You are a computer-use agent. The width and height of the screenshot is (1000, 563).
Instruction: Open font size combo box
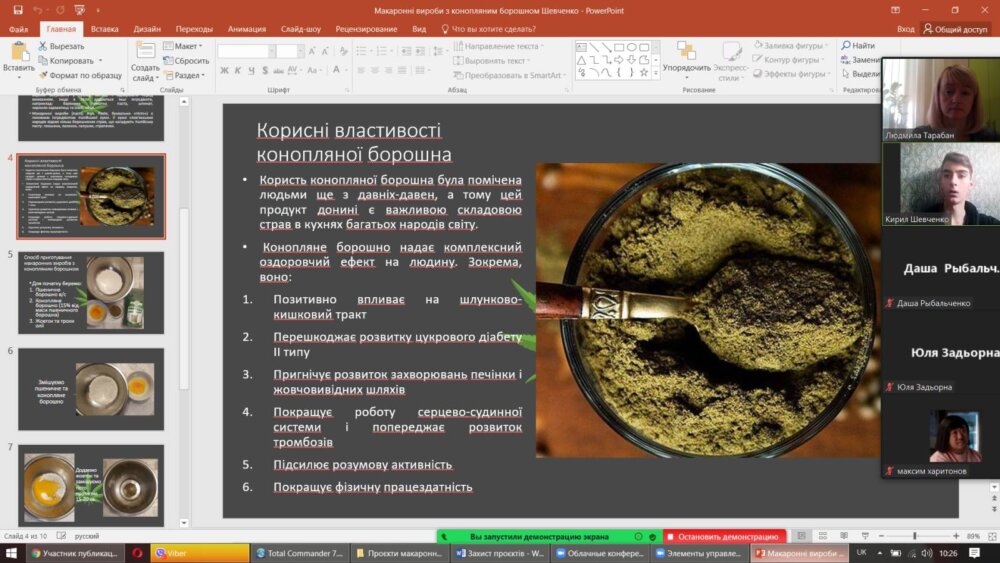point(290,51)
